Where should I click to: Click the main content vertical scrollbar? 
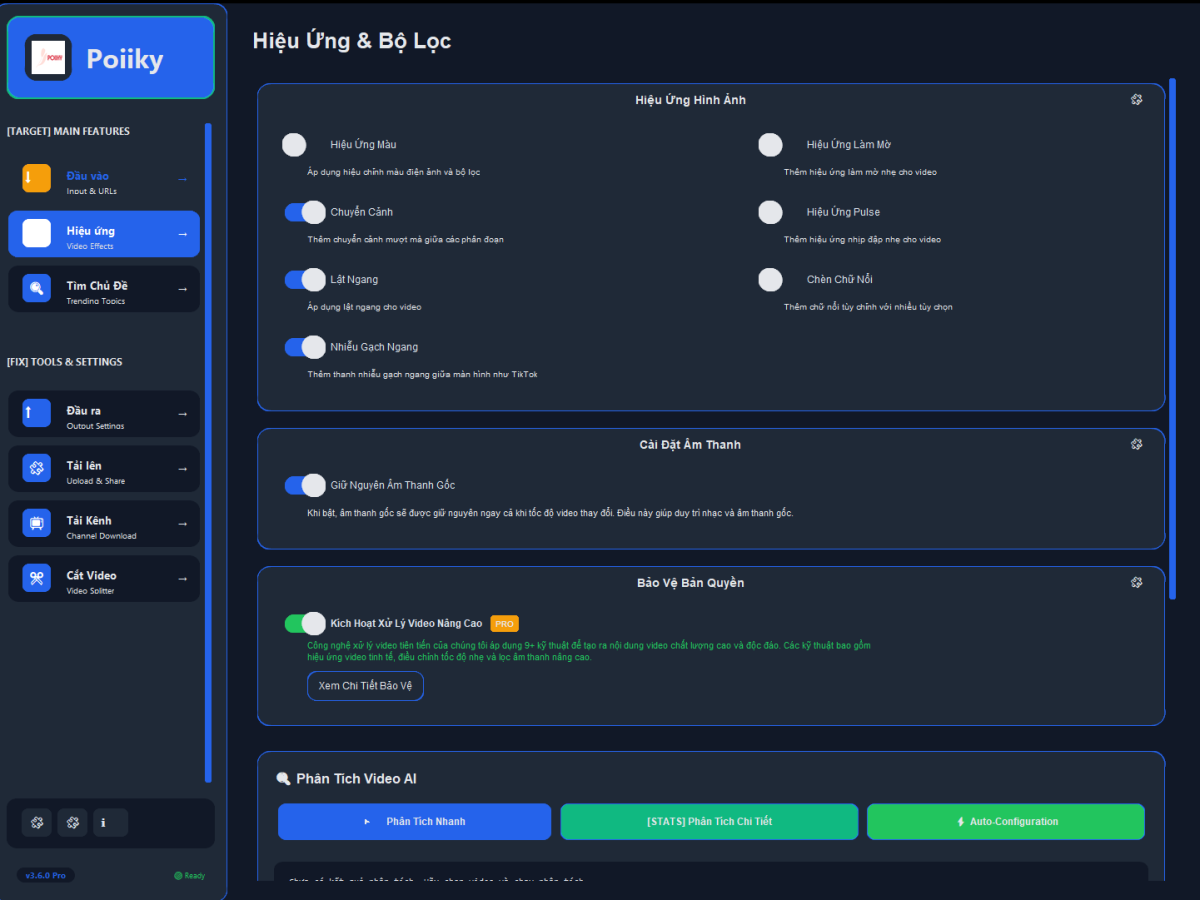1172,340
